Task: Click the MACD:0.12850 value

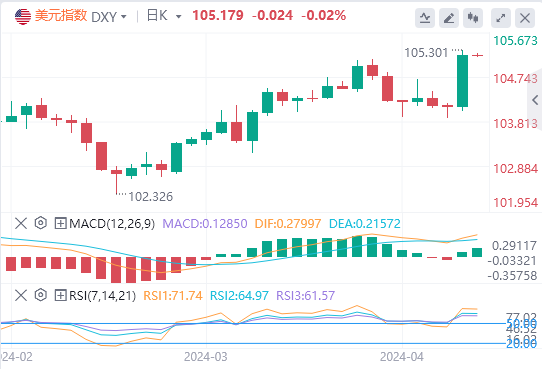Action: coord(205,224)
